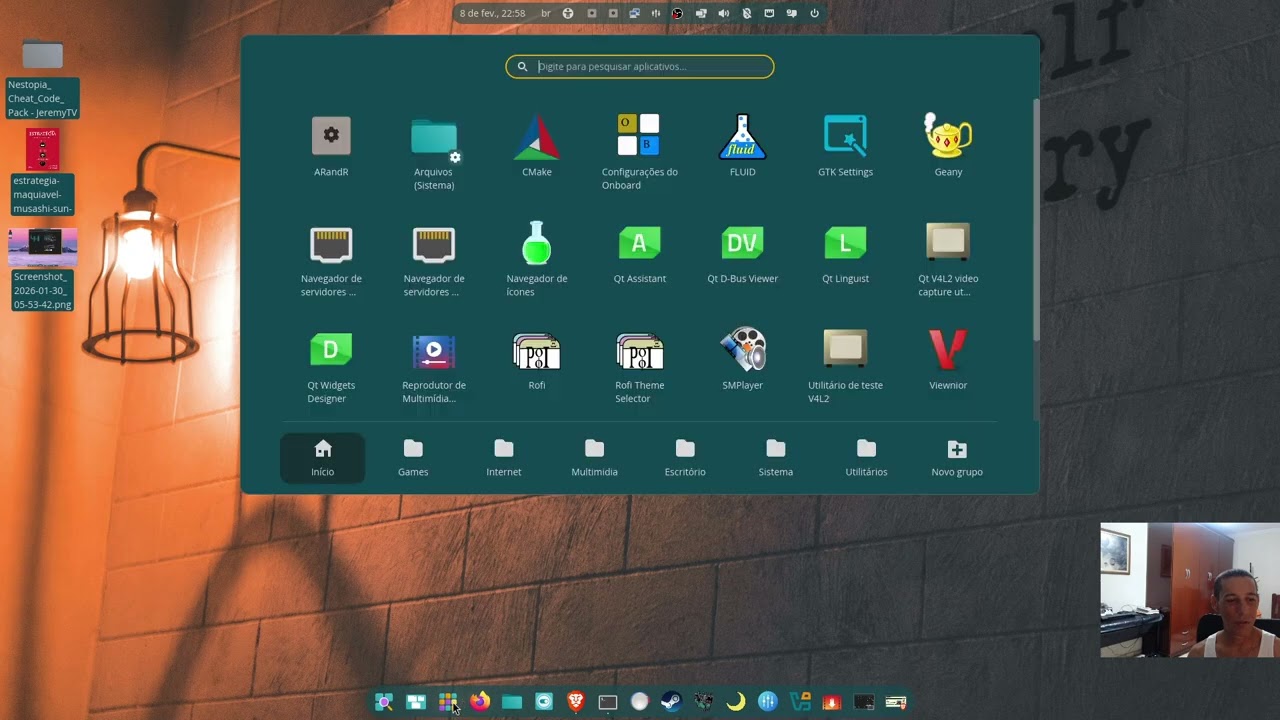Launch SMPlayer
The height and width of the screenshot is (720, 1280).
pos(742,360)
